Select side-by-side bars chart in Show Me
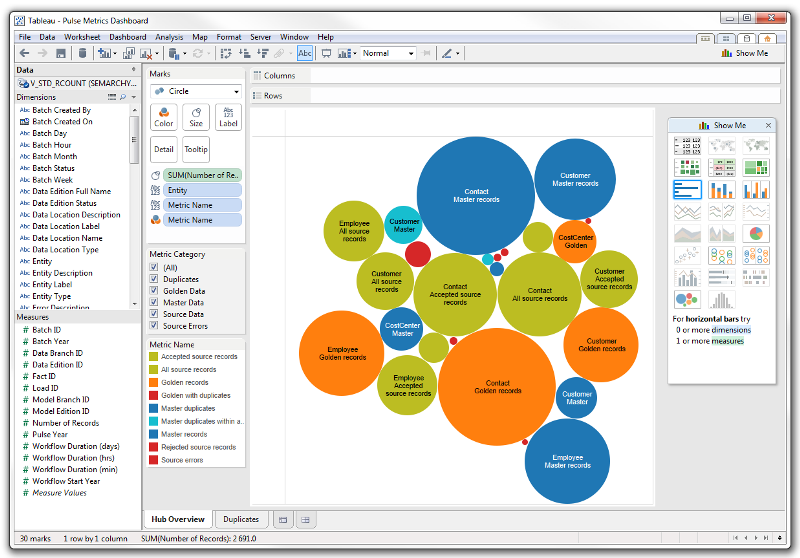Viewport: 800px width, 558px height. tap(756, 189)
